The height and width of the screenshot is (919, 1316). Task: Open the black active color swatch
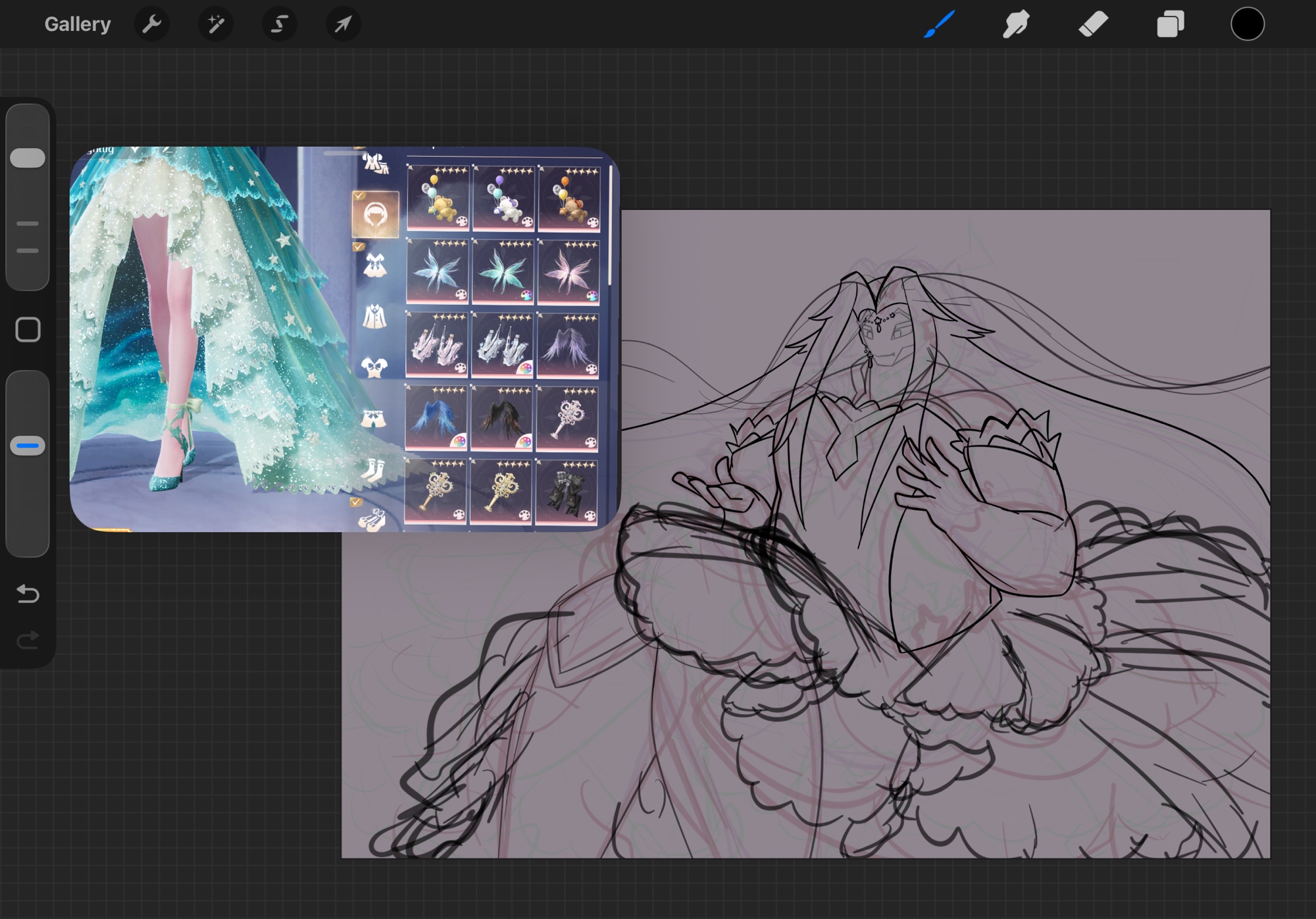click(x=1247, y=24)
